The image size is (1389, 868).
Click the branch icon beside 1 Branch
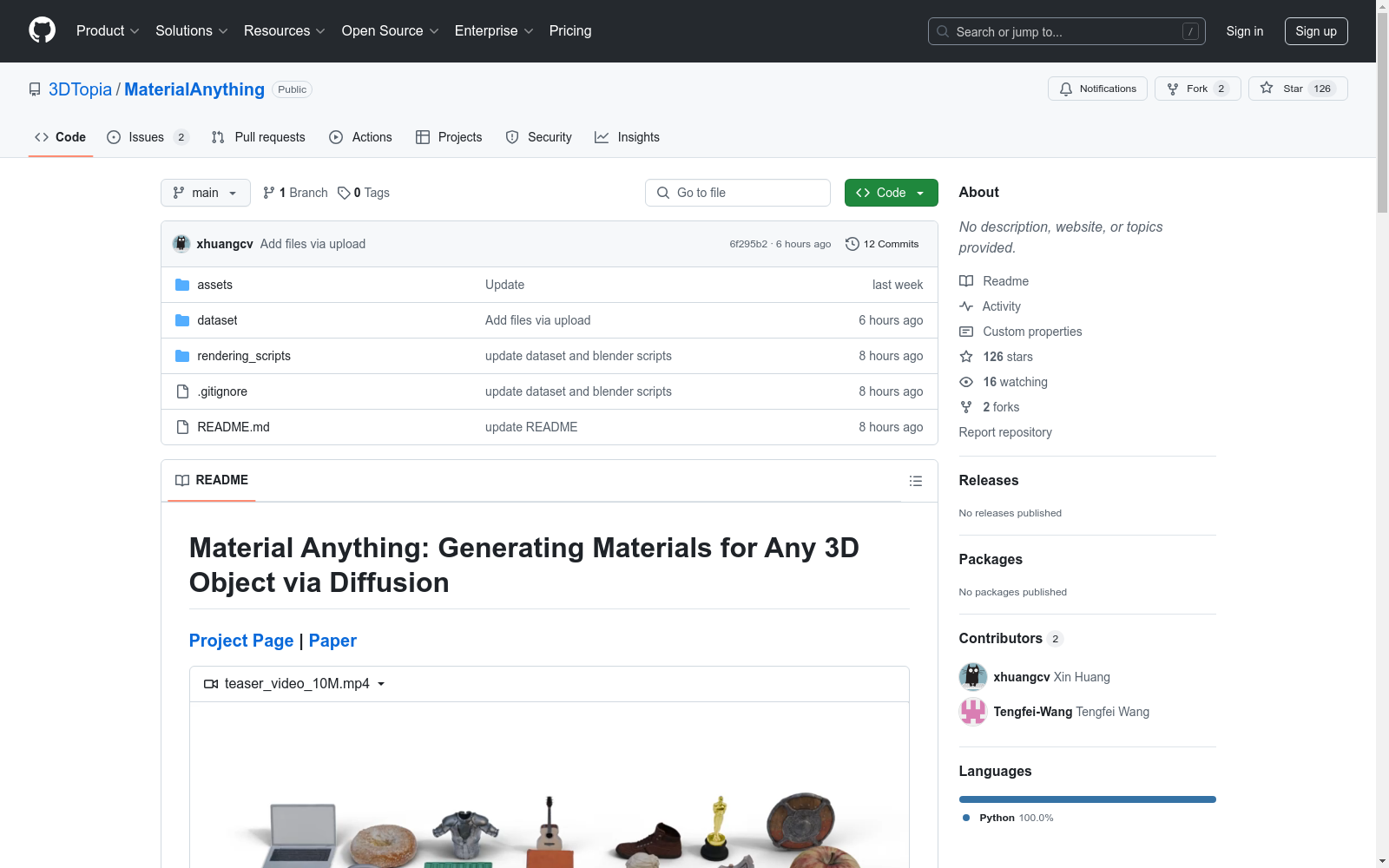point(269,193)
